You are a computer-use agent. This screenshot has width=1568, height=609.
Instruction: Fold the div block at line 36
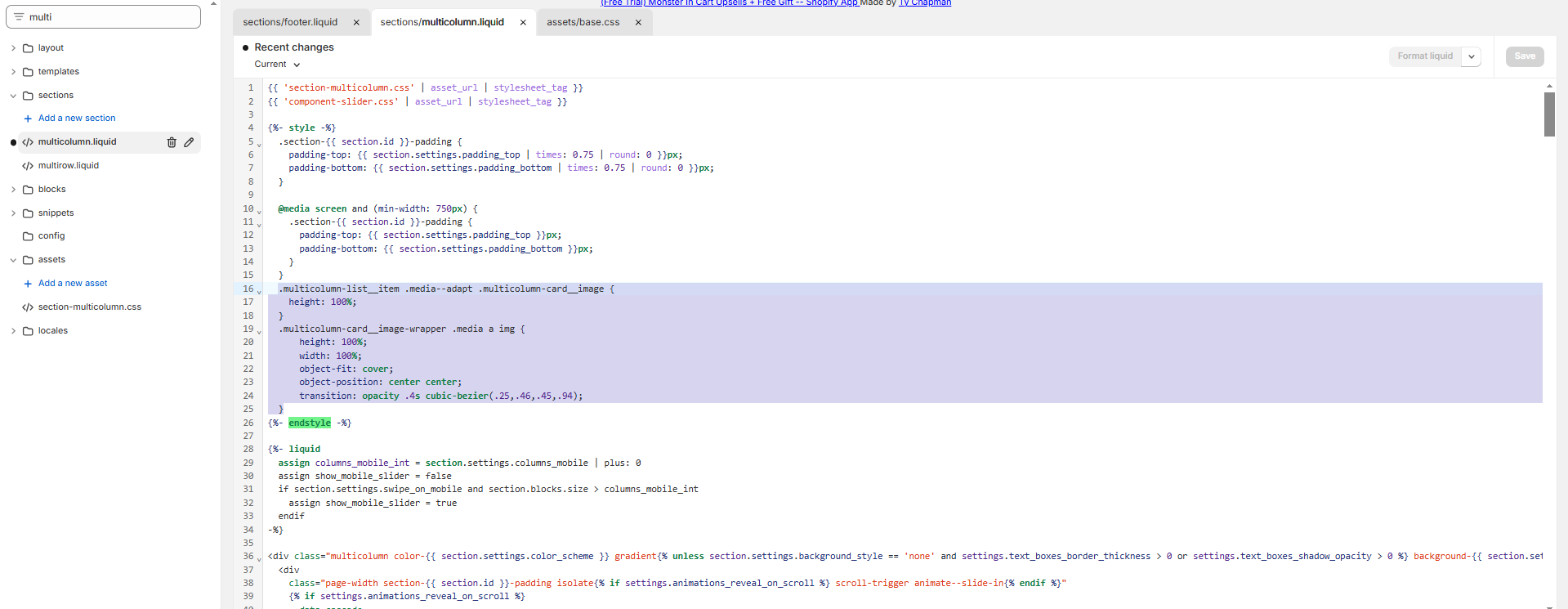click(x=259, y=558)
